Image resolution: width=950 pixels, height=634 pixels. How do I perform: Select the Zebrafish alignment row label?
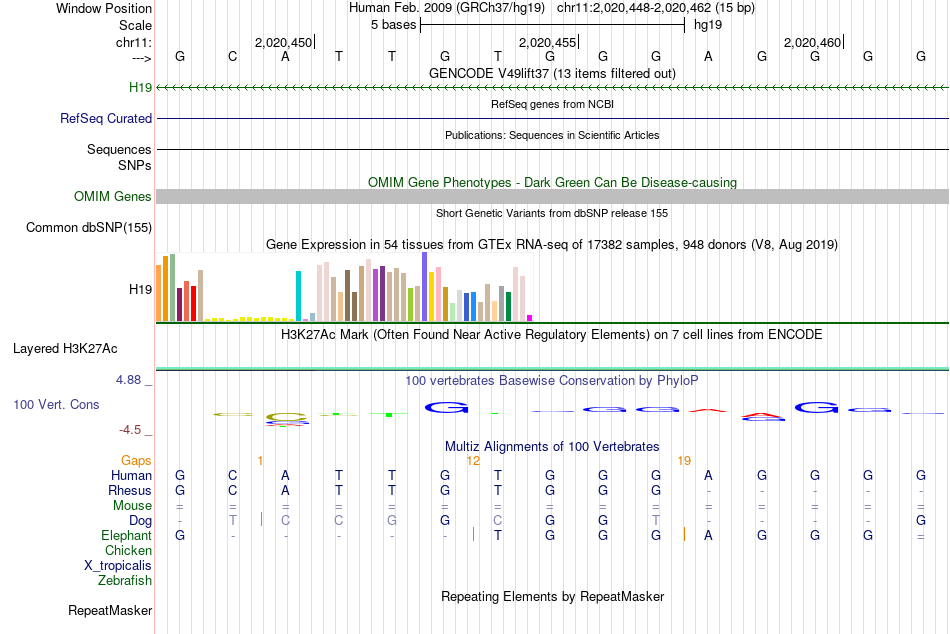[125, 580]
